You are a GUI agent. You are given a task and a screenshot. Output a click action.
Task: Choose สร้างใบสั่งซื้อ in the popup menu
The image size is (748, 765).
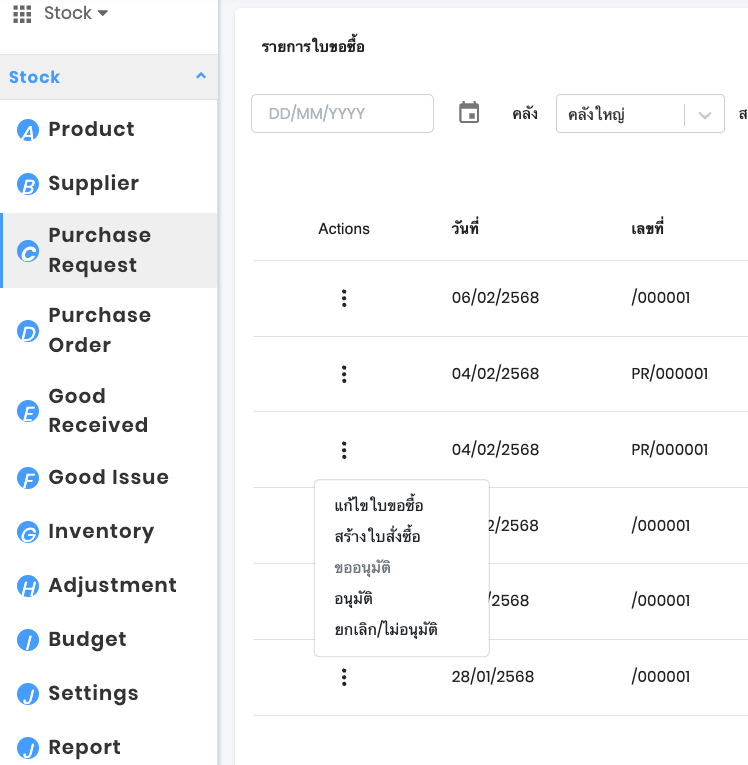[x=378, y=537]
